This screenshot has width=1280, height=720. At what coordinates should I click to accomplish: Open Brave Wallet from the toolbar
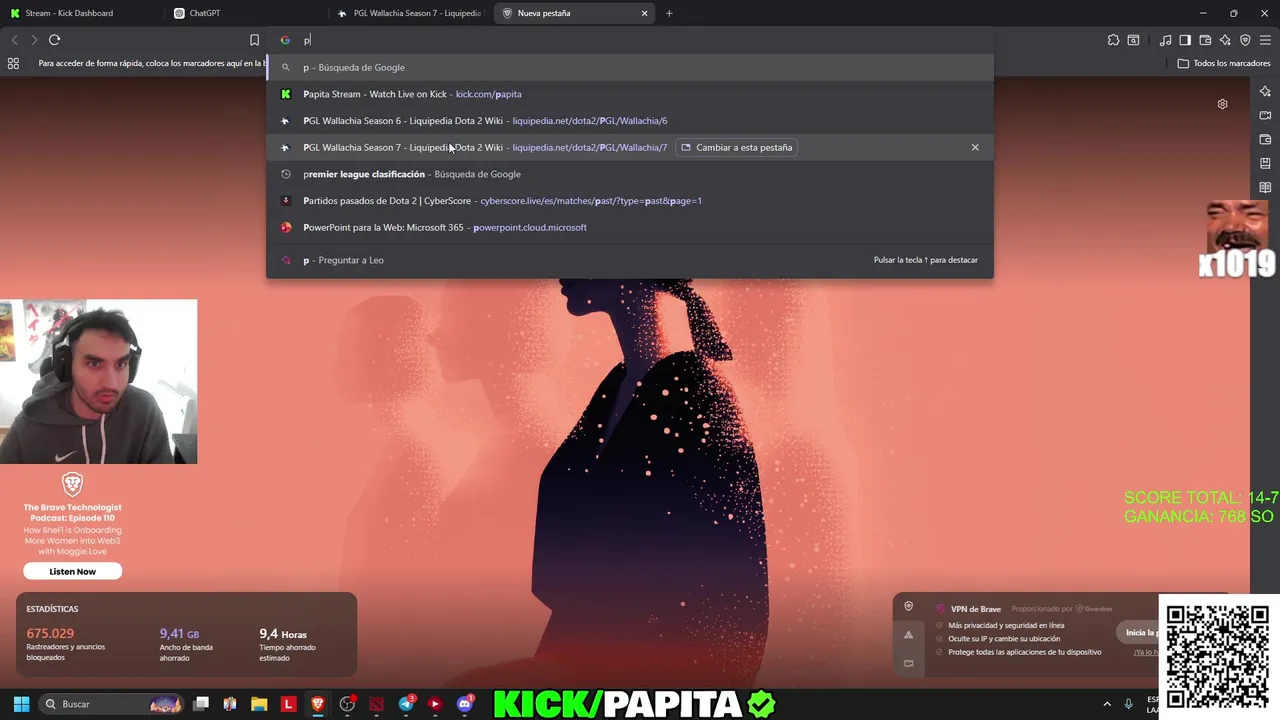(1205, 40)
